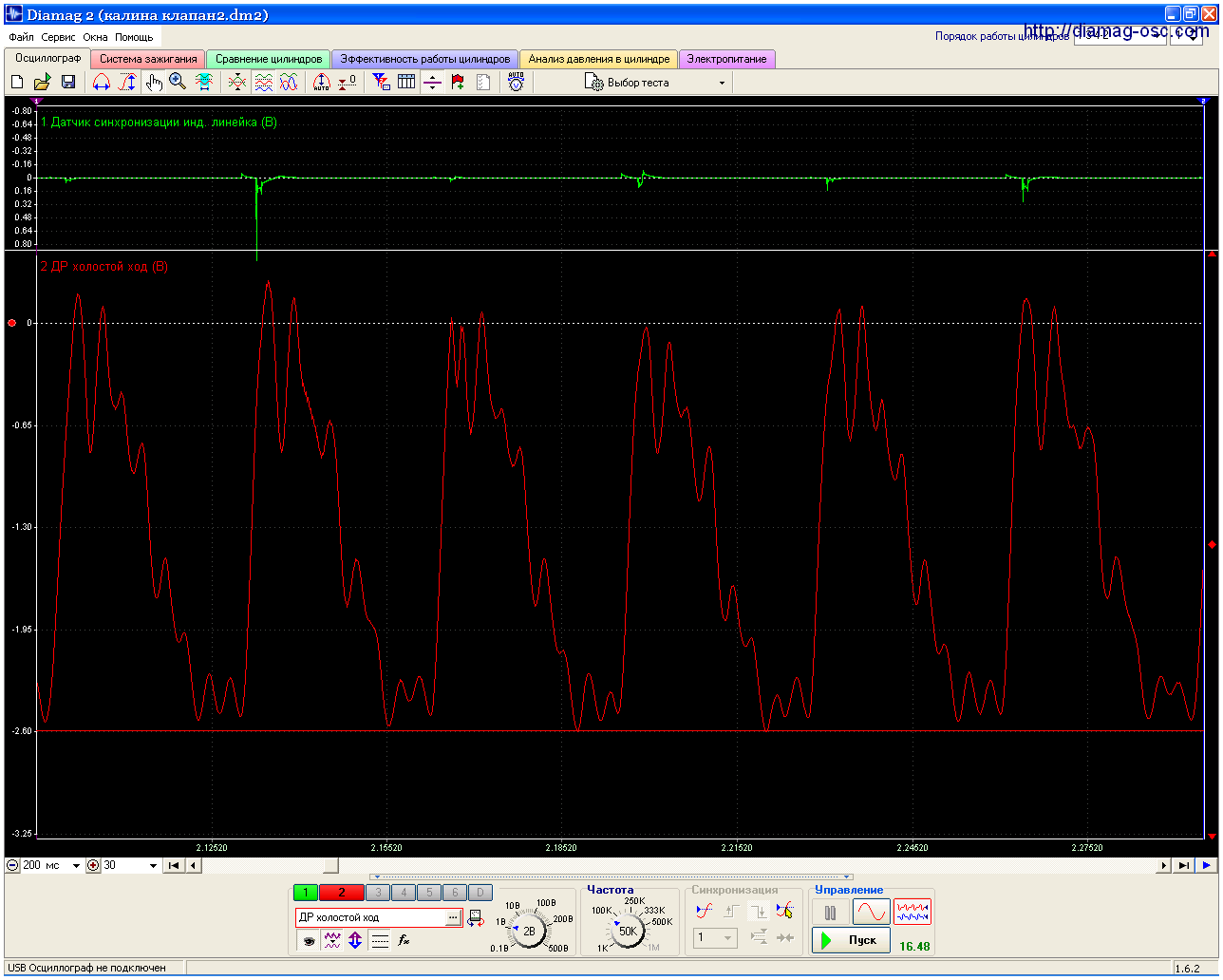Viewport: 1223px width, 980px height.
Task: Open the Окна menu
Action: 95,37
